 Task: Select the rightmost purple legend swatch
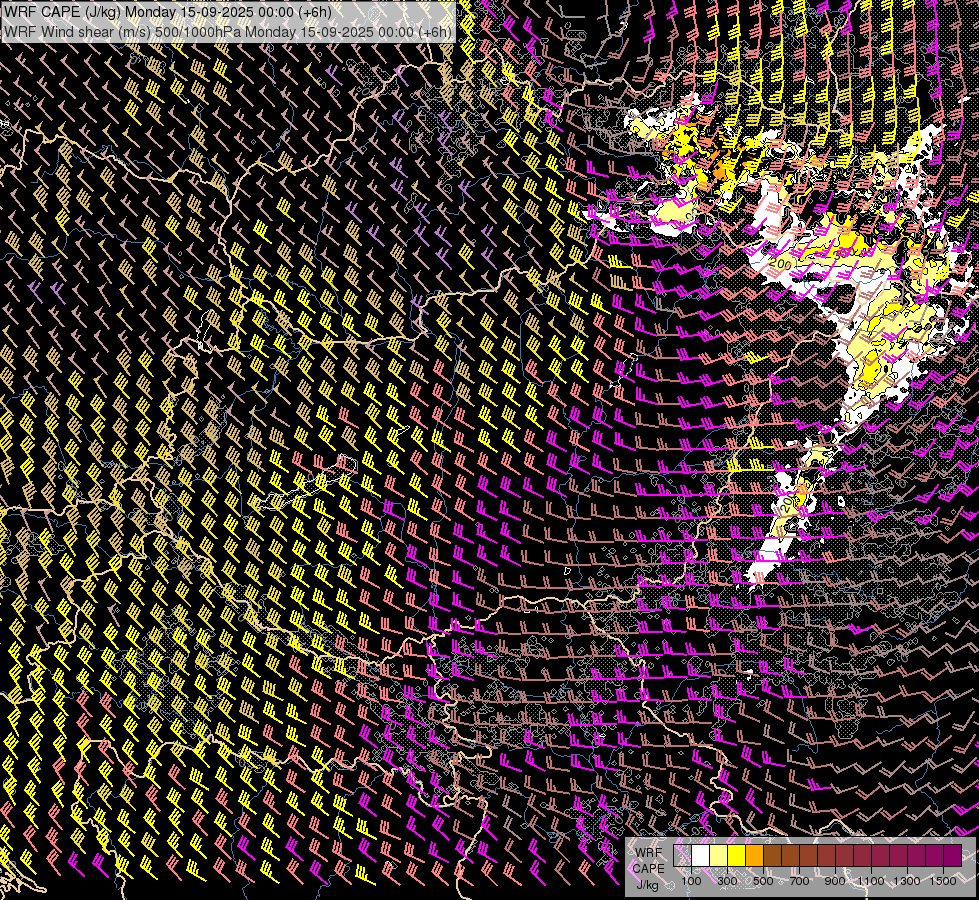(952, 855)
